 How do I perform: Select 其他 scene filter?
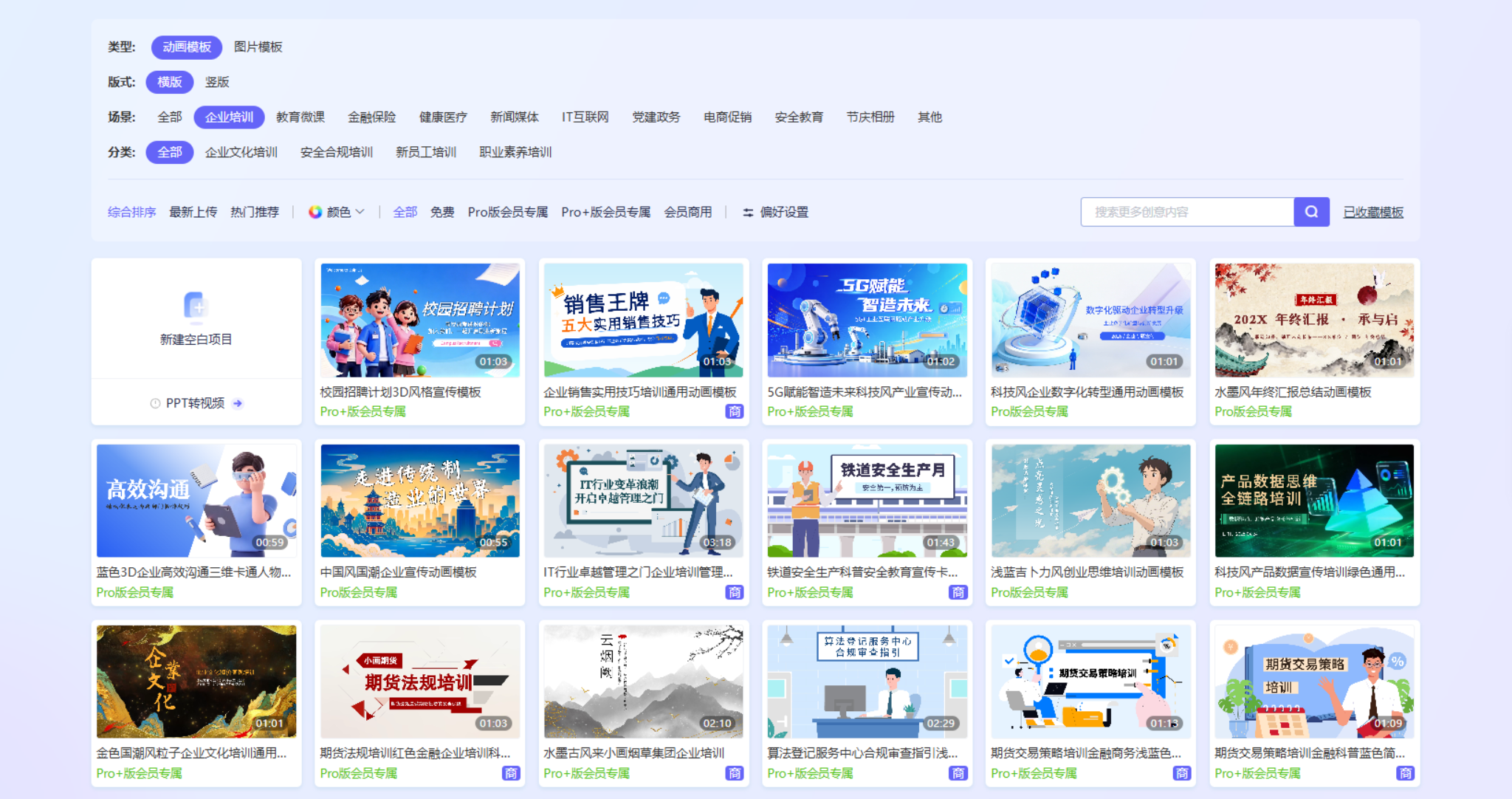(x=930, y=117)
